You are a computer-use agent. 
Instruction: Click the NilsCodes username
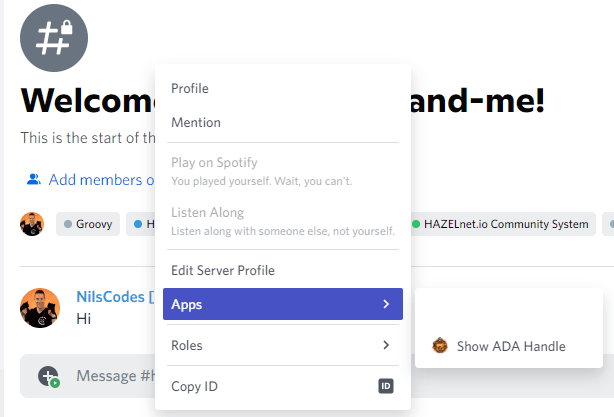pyautogui.click(x=110, y=297)
